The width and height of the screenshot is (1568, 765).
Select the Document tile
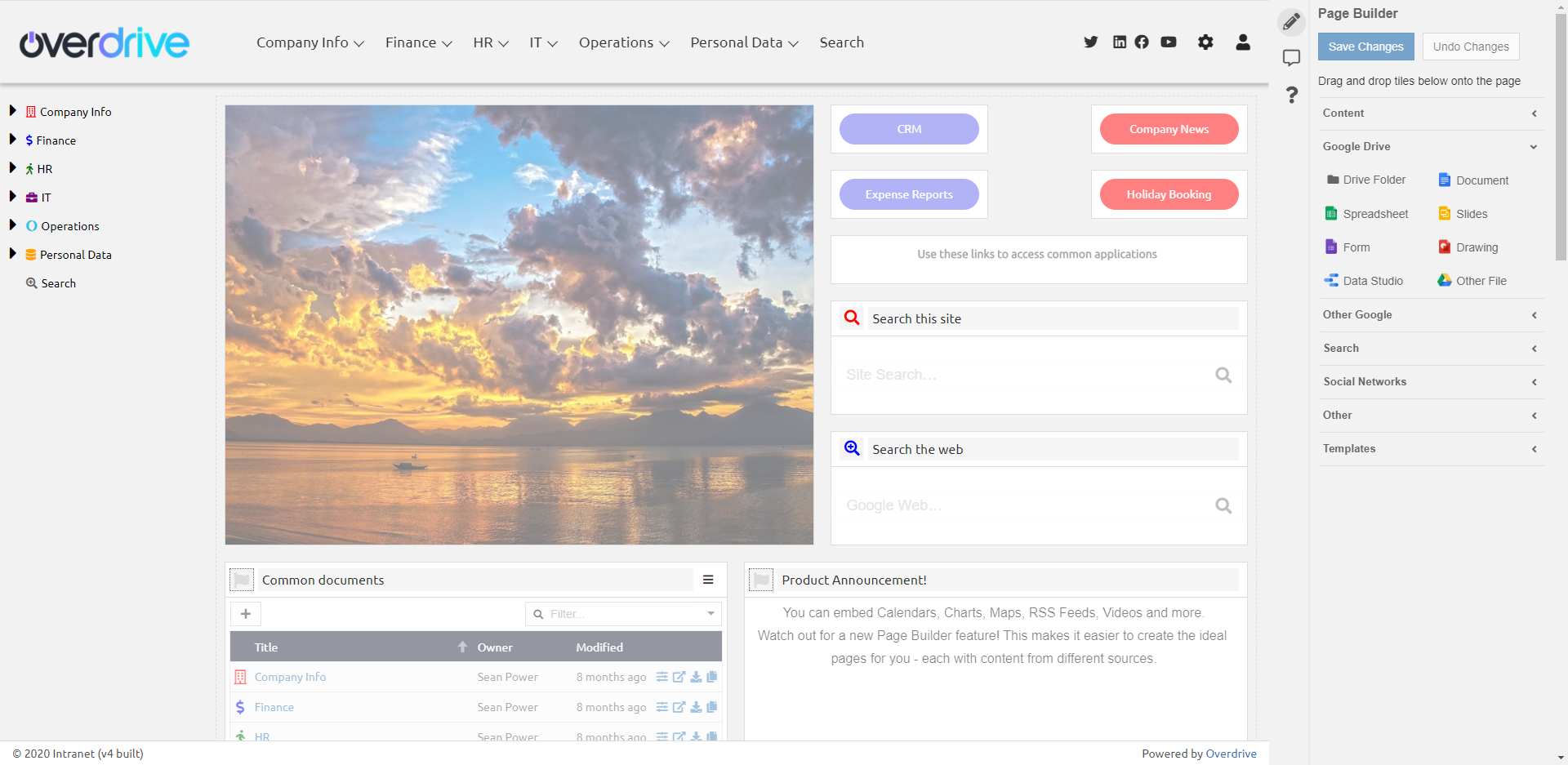pos(1473,180)
